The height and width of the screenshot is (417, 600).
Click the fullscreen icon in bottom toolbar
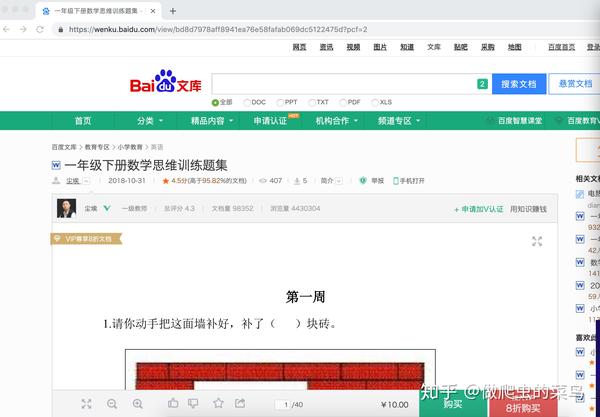click(x=86, y=404)
